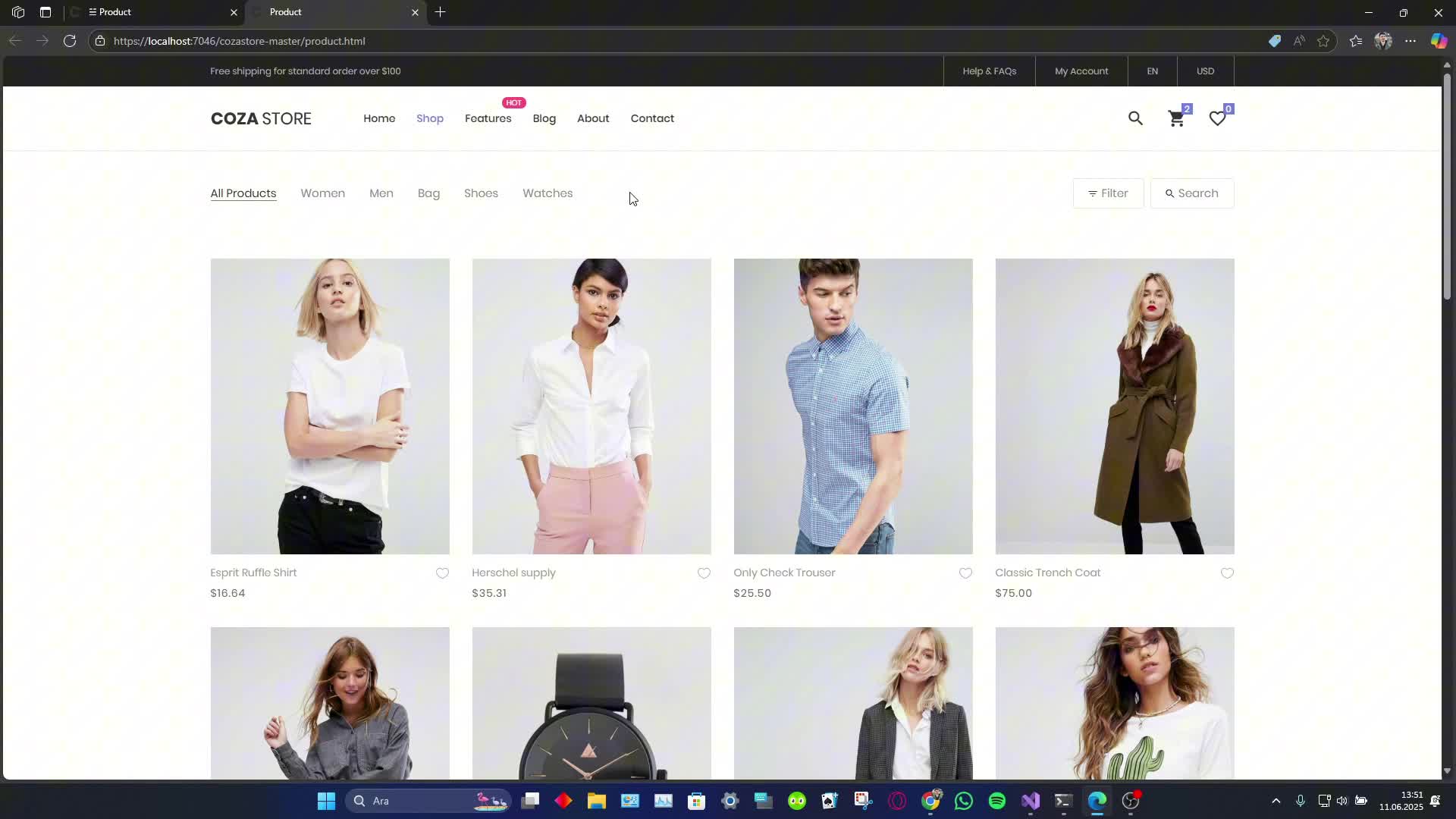
Task: Click the browser address bar URL
Action: (x=240, y=41)
